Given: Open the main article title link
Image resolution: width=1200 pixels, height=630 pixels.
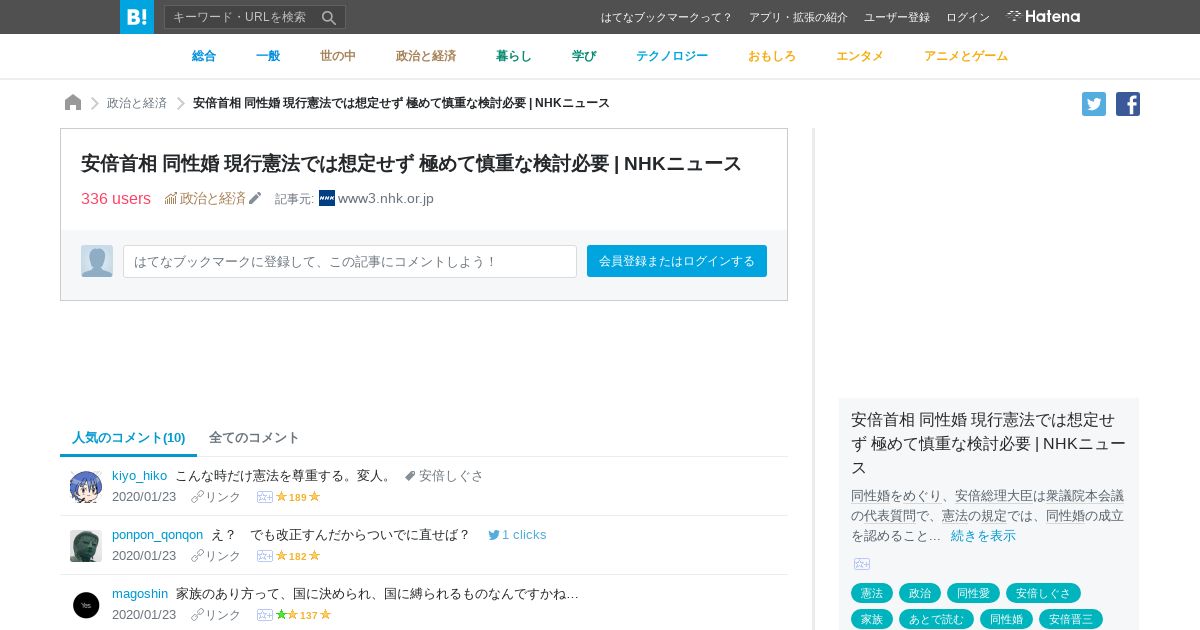Looking at the screenshot, I should [411, 163].
